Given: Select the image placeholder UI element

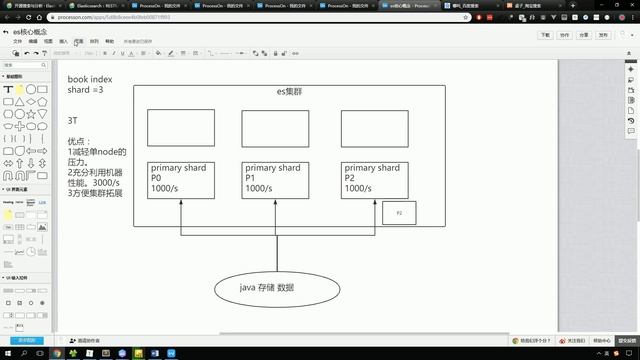Looking at the screenshot, I should (x=42, y=227).
